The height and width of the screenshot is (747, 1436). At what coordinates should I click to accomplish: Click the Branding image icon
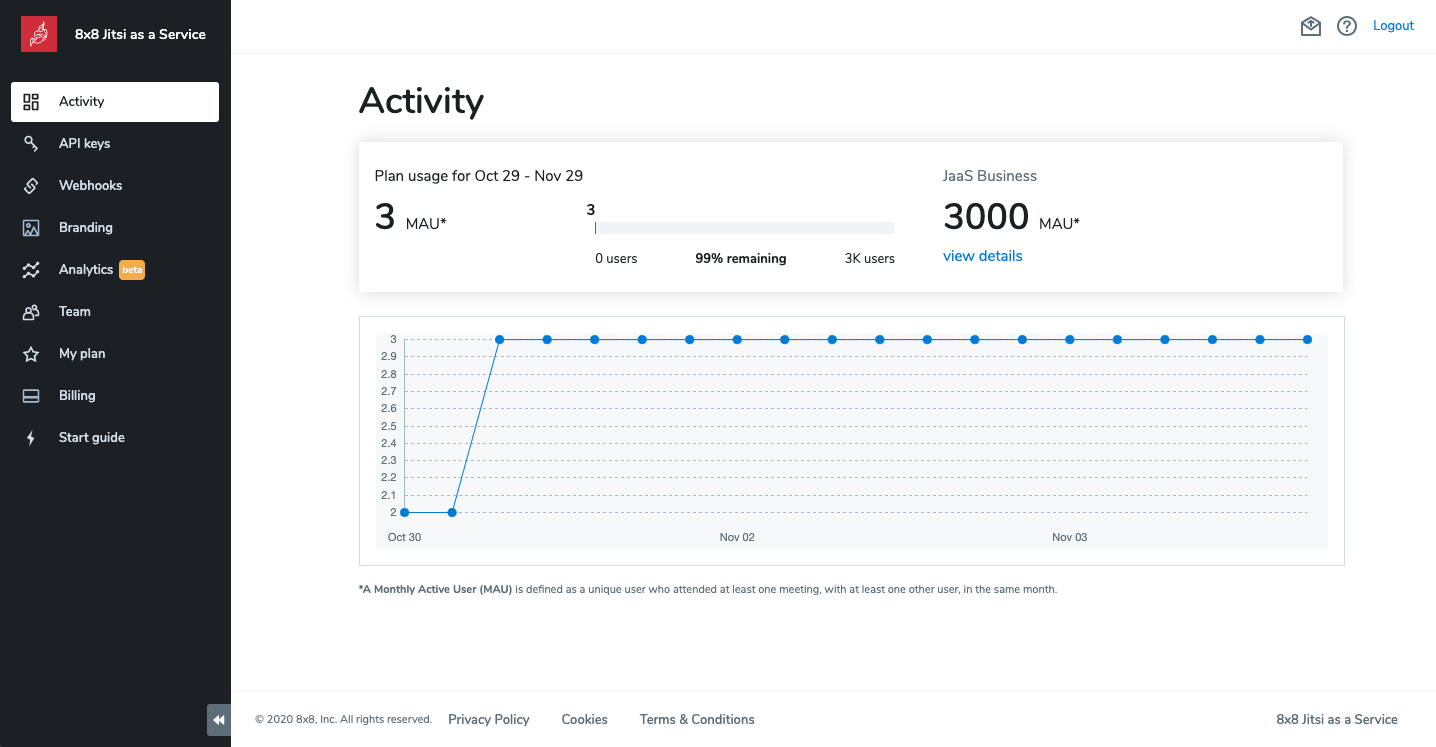coord(31,228)
